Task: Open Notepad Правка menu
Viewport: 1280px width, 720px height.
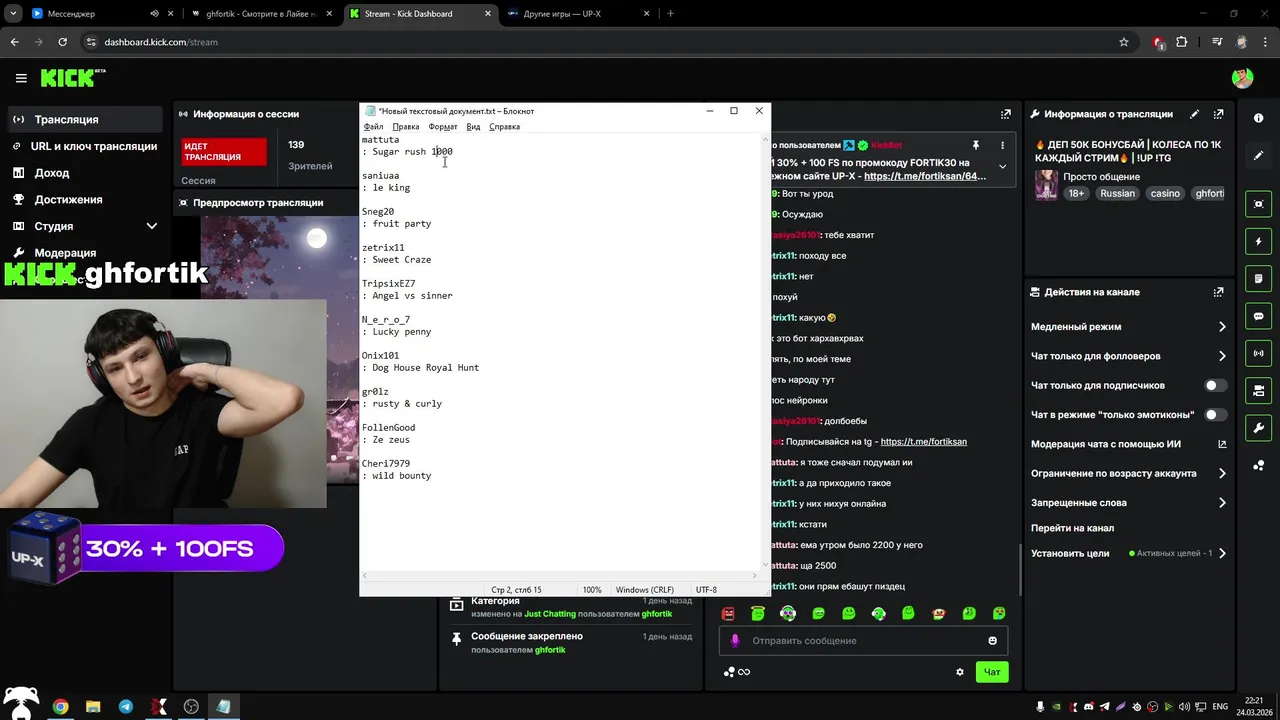Action: [x=405, y=127]
